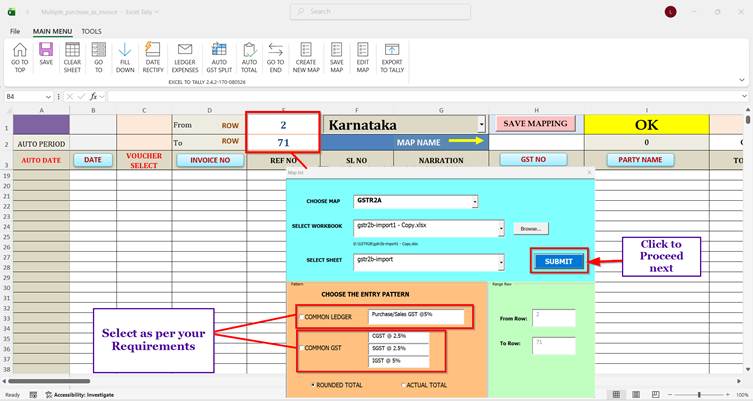Click the PARTY NAME header button
The height and width of the screenshot is (401, 753).
[x=640, y=159]
